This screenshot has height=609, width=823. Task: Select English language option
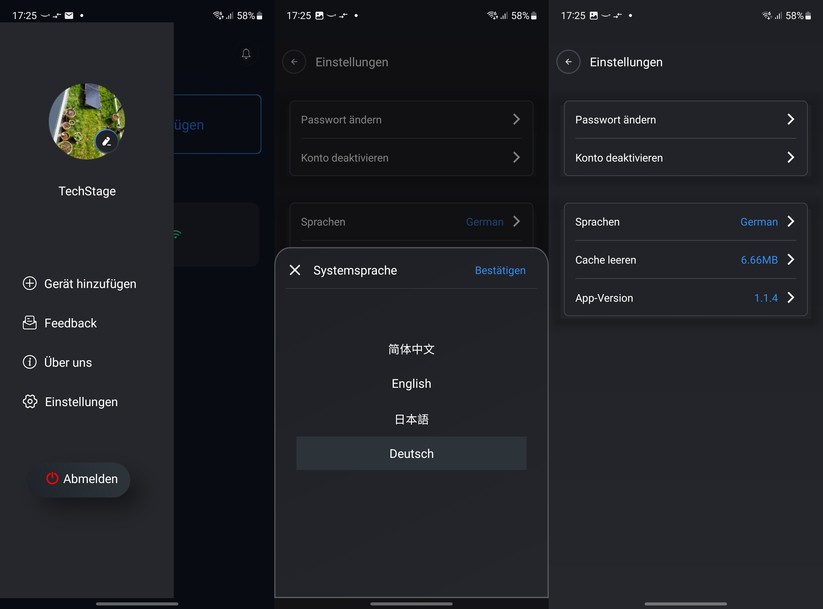coord(411,384)
